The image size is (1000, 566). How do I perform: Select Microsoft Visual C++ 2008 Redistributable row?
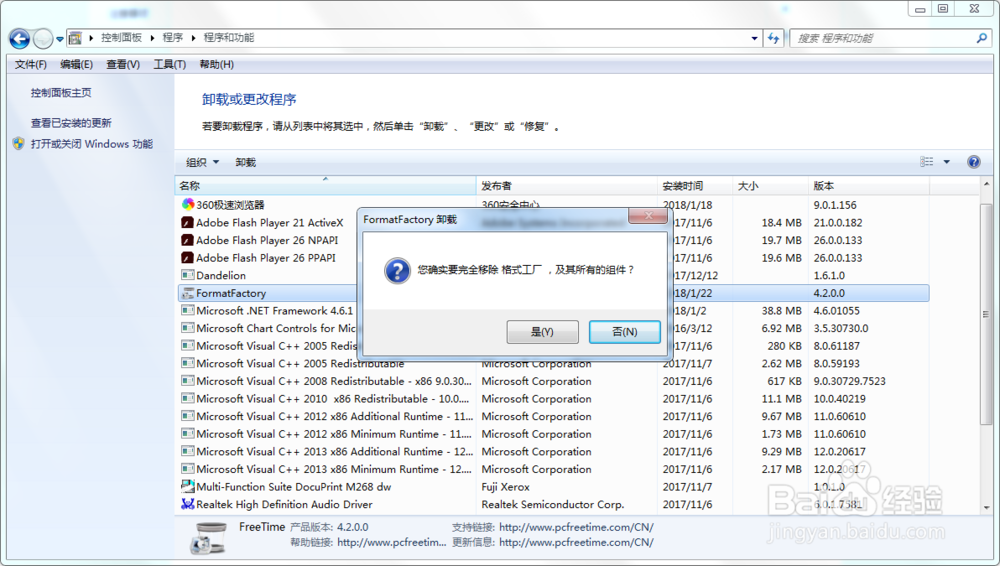point(552,381)
